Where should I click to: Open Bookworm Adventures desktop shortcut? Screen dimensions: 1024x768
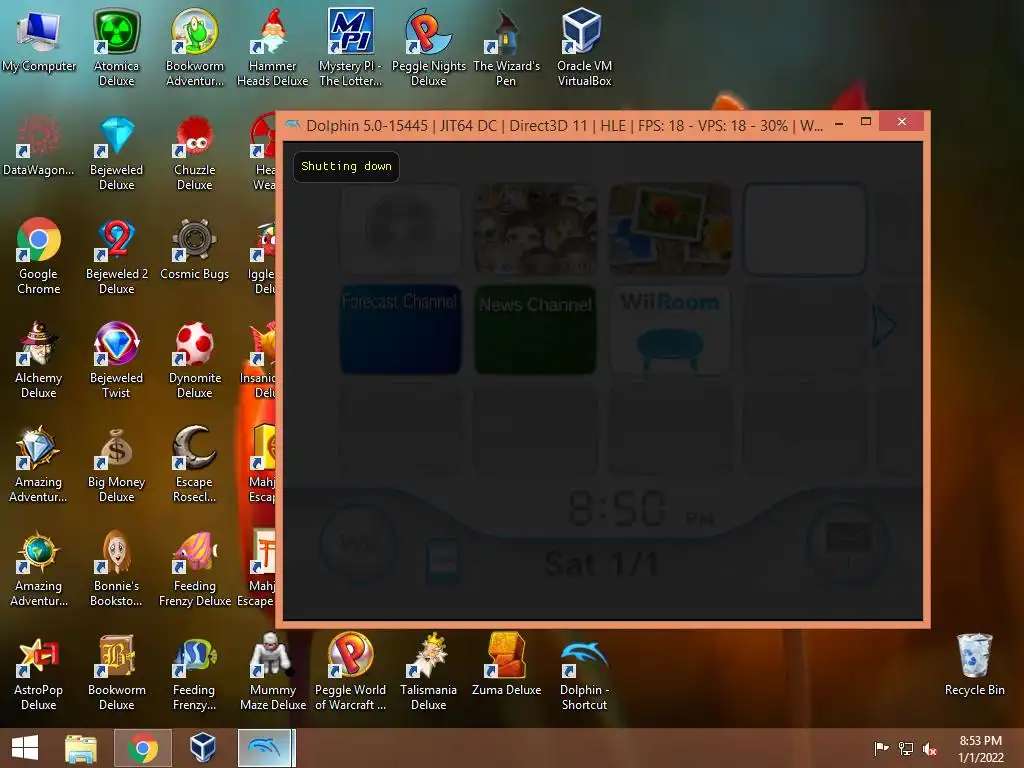[195, 47]
